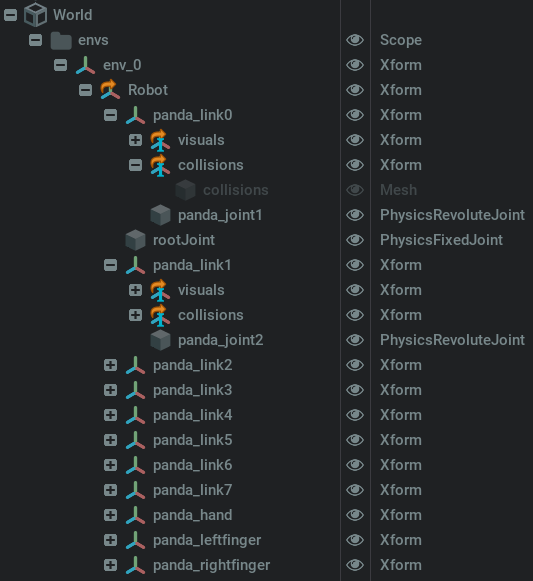Expand visuals under panda_link1
The image size is (533, 581).
(135, 290)
